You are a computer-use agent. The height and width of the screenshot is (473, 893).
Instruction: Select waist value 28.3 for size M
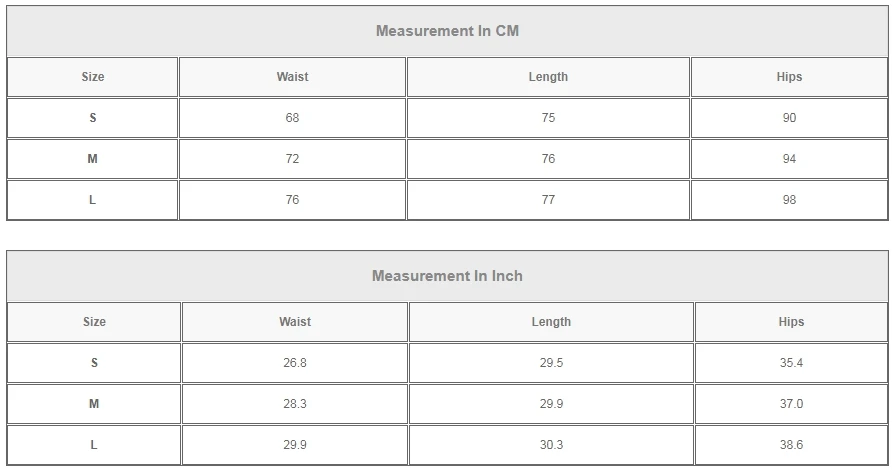[x=295, y=404]
